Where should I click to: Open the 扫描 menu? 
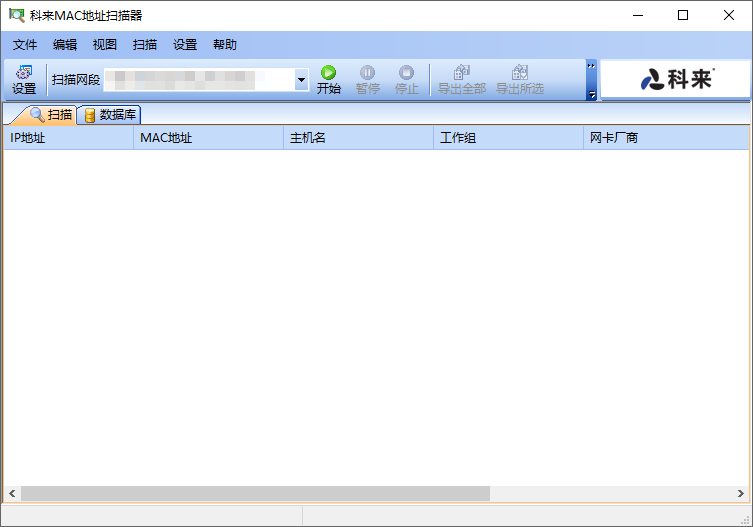pyautogui.click(x=145, y=45)
